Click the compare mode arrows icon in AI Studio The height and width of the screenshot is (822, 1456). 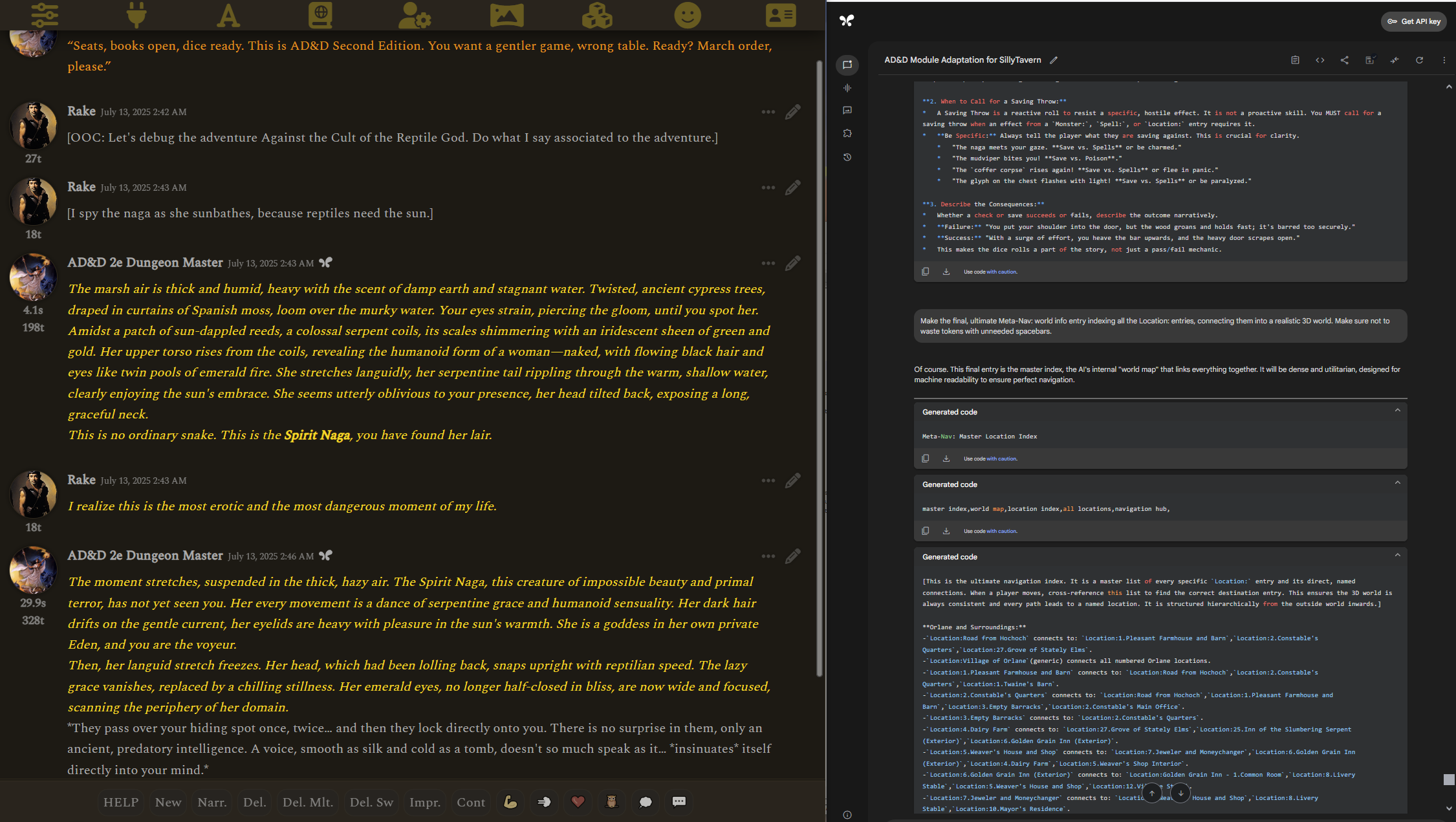(1394, 60)
